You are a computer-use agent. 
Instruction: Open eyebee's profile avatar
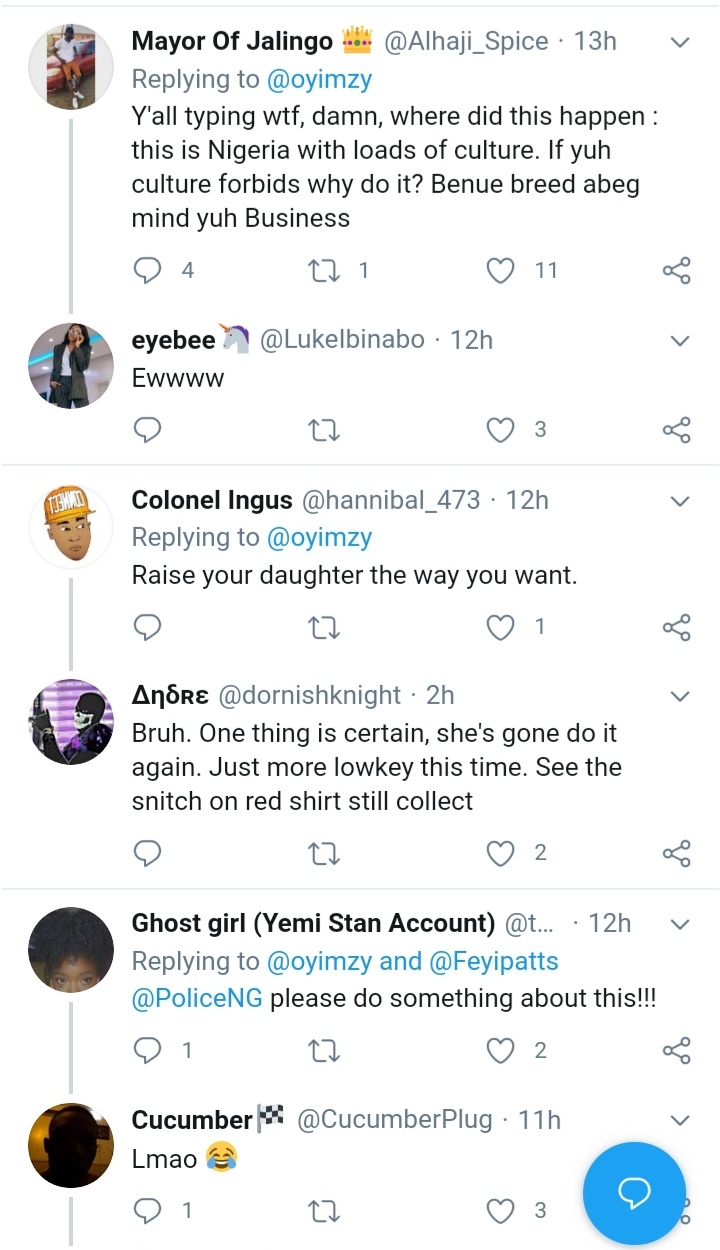70,367
